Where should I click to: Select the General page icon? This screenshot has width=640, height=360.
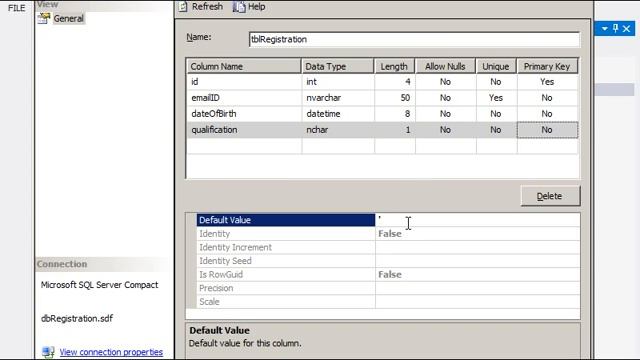coord(44,18)
